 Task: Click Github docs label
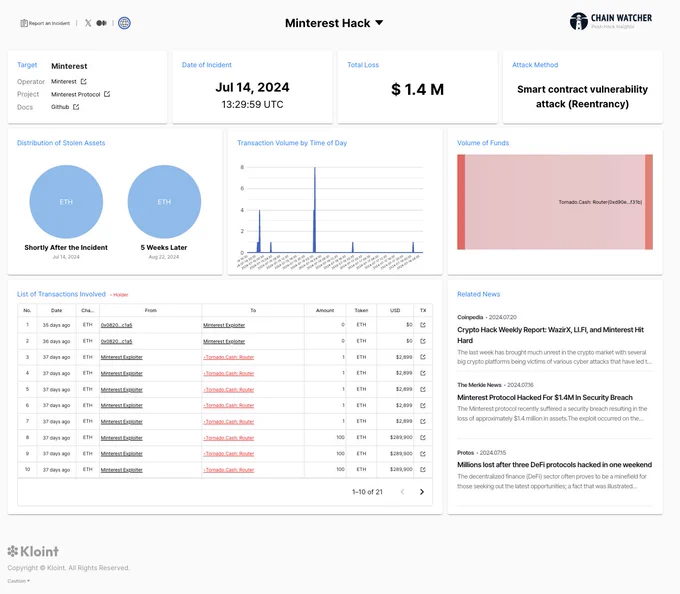pos(60,107)
